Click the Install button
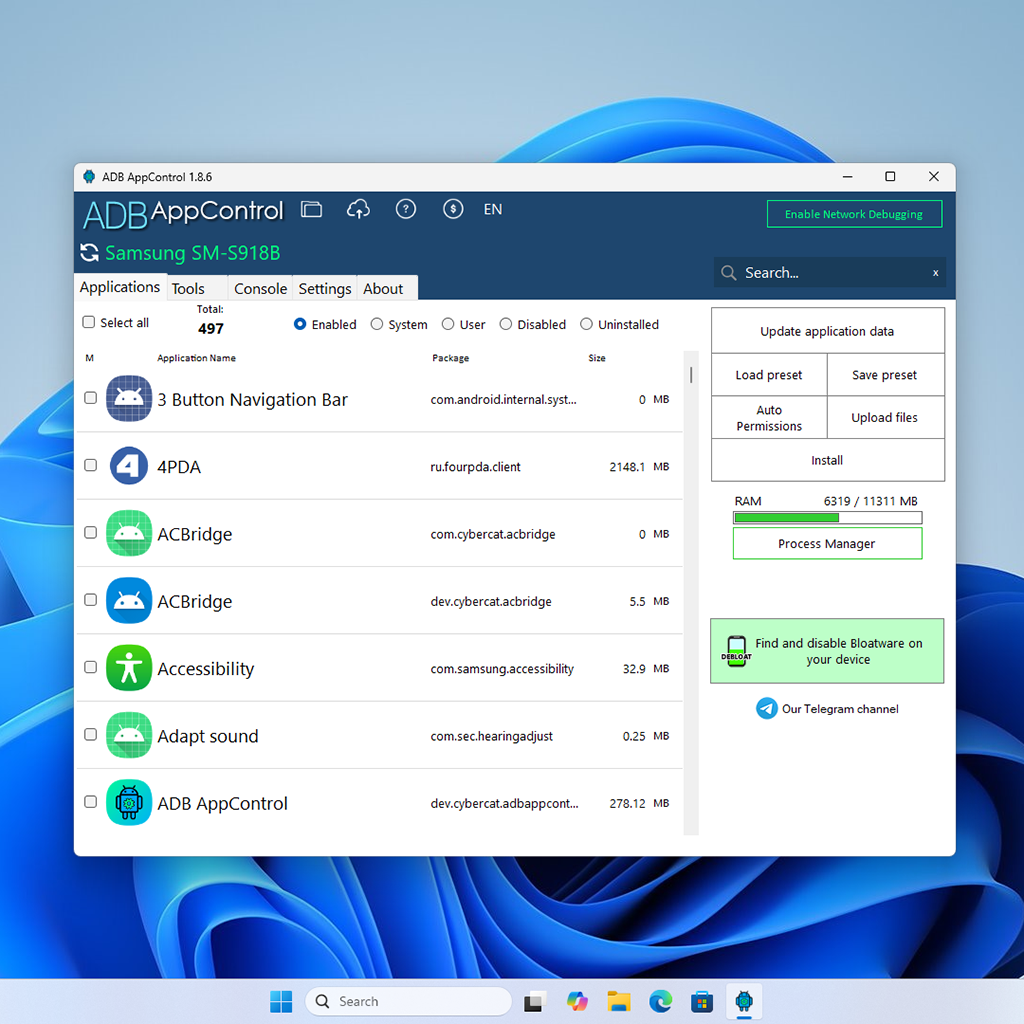The image size is (1024, 1024). (827, 460)
